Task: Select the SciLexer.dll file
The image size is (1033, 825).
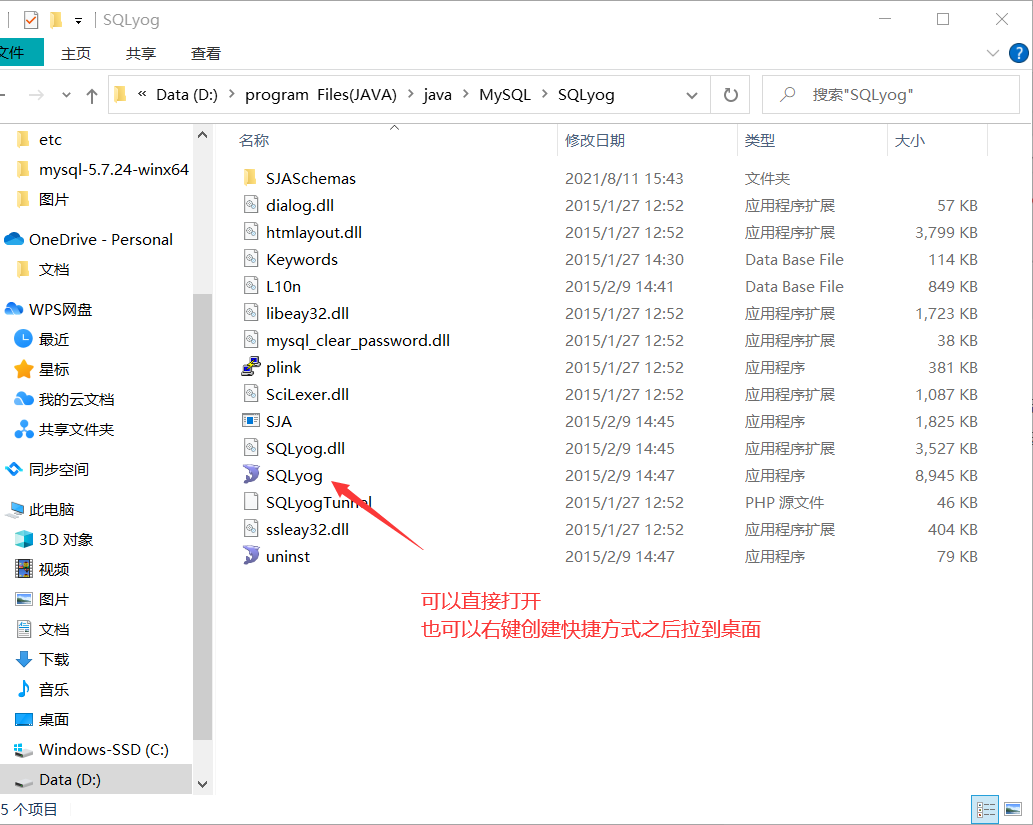Action: tap(307, 394)
